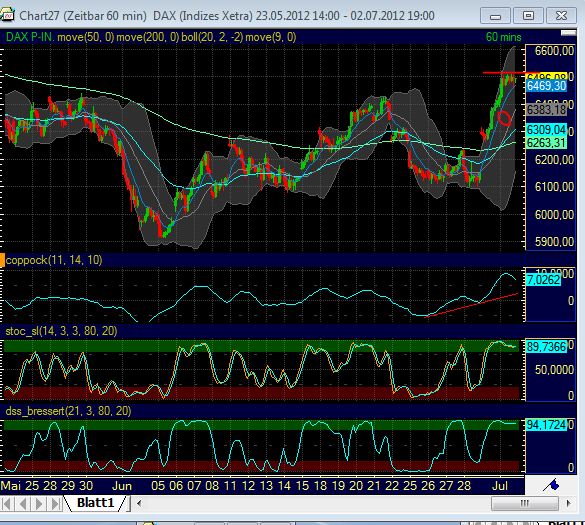Click price tag 6263,31
The width and height of the screenshot is (585, 525).
(x=546, y=143)
